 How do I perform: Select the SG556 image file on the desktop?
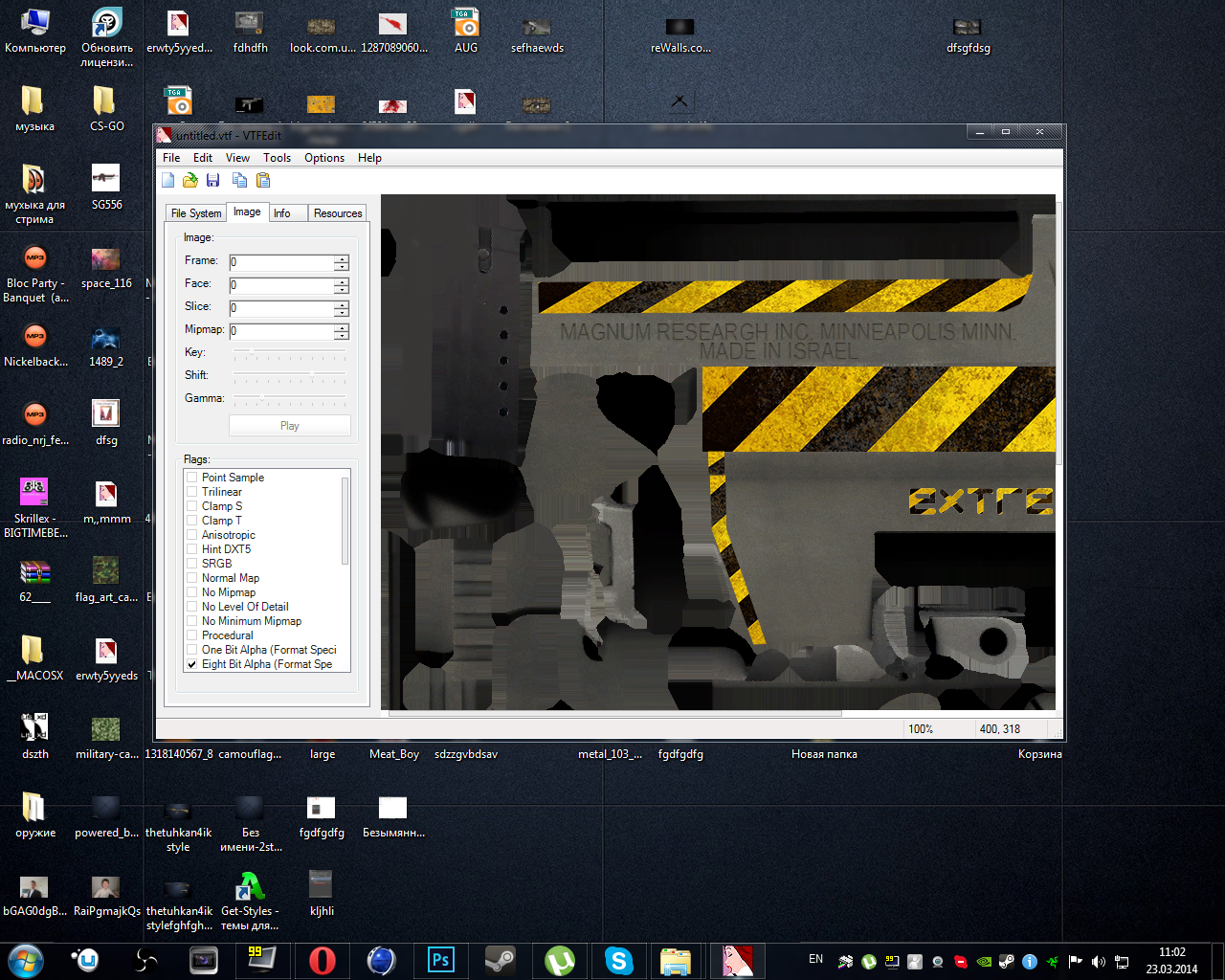pos(106,188)
